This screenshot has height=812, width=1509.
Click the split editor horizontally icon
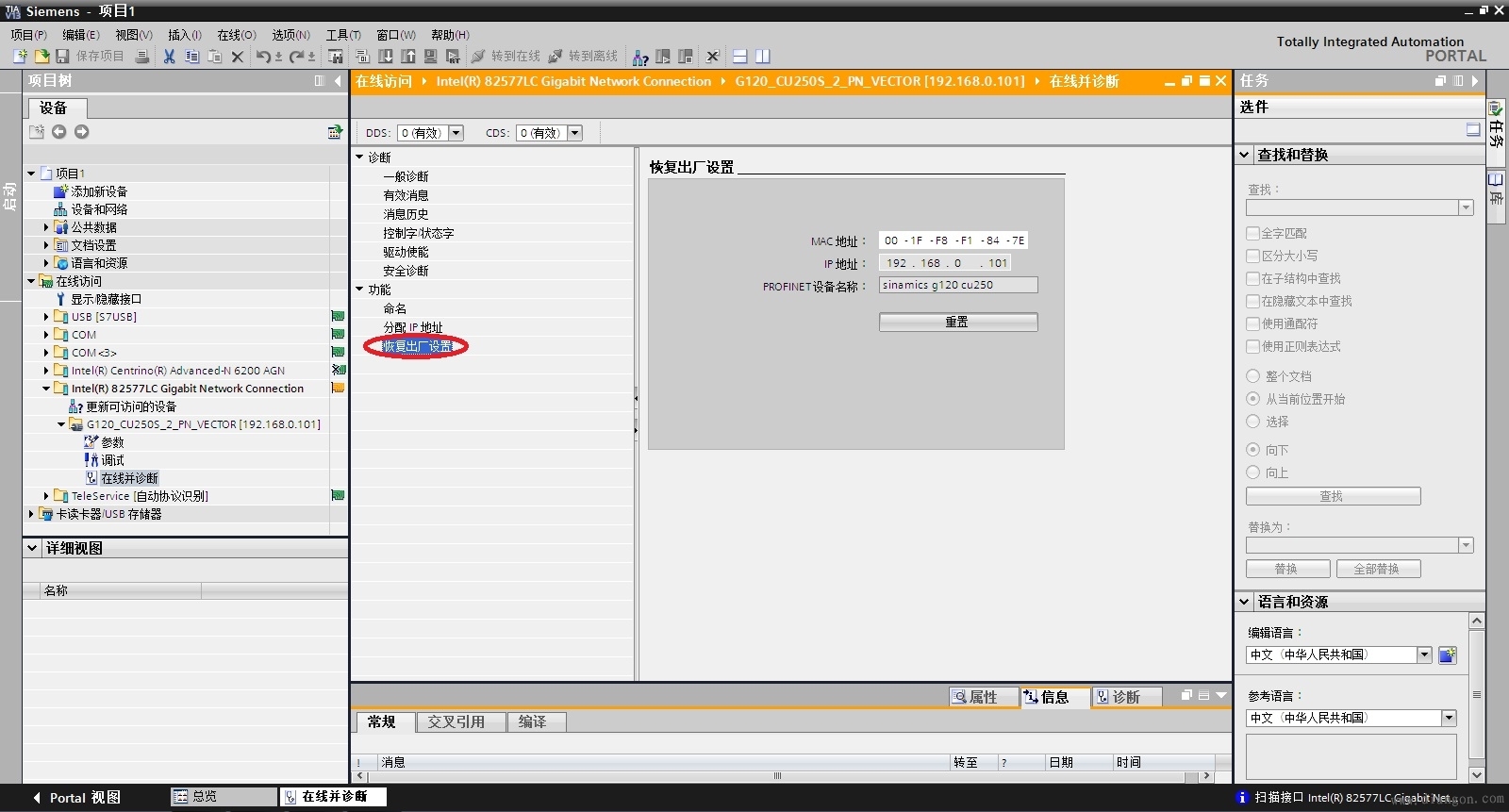(740, 57)
